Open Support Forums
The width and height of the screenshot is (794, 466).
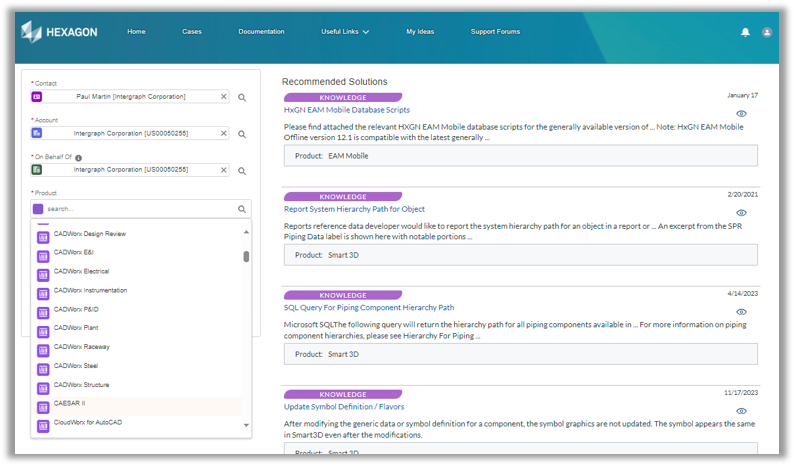click(x=495, y=31)
